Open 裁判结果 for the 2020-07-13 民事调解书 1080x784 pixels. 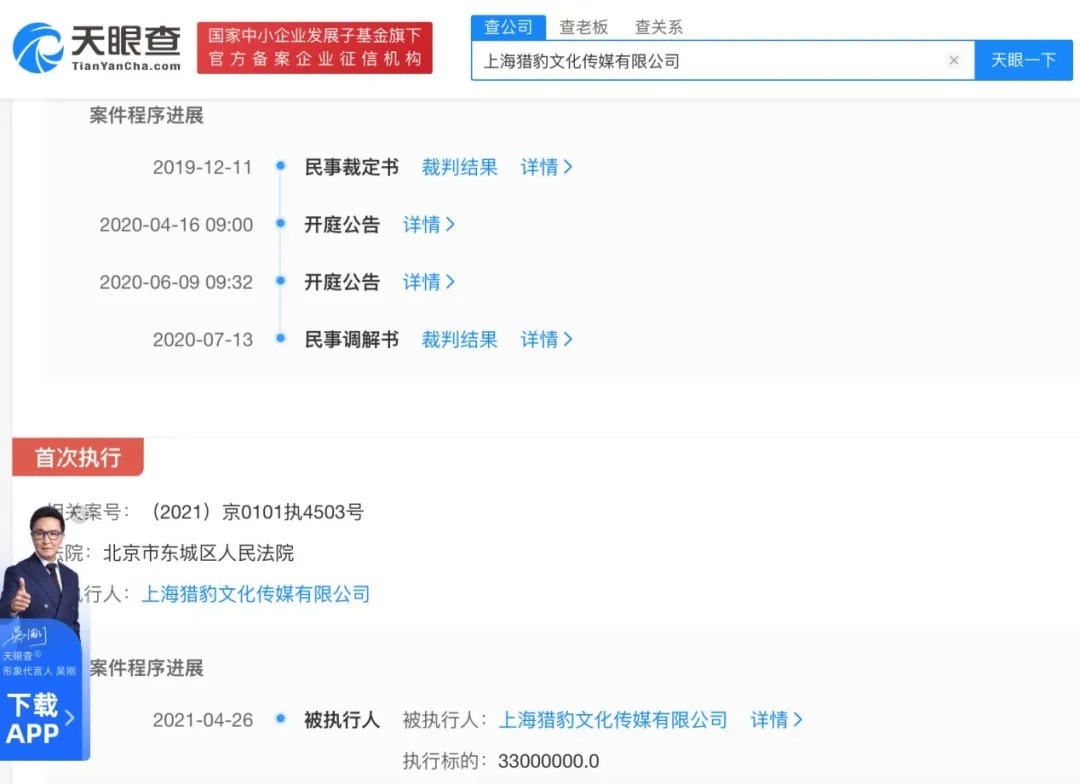(459, 340)
